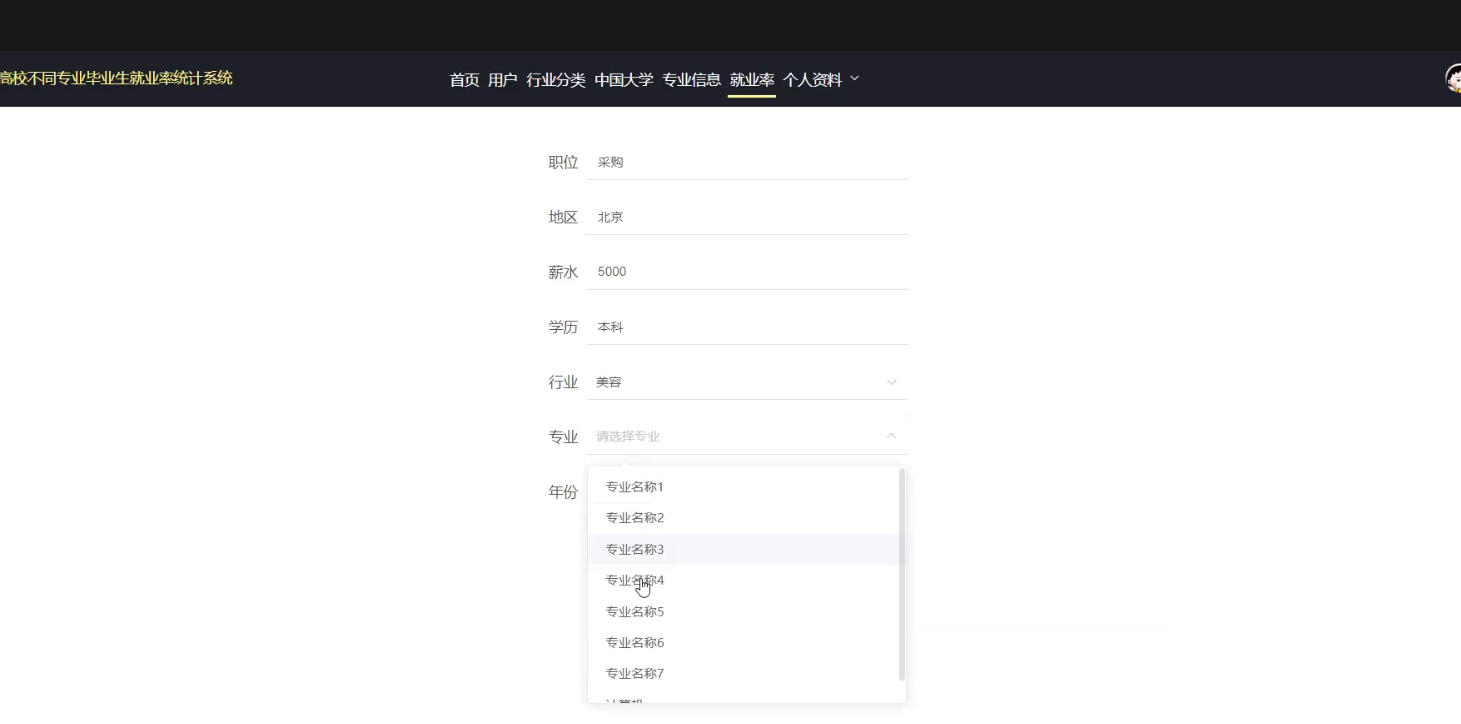The width and height of the screenshot is (1461, 724).
Task: Click the 学历 input showing 本科
Action: 747,326
